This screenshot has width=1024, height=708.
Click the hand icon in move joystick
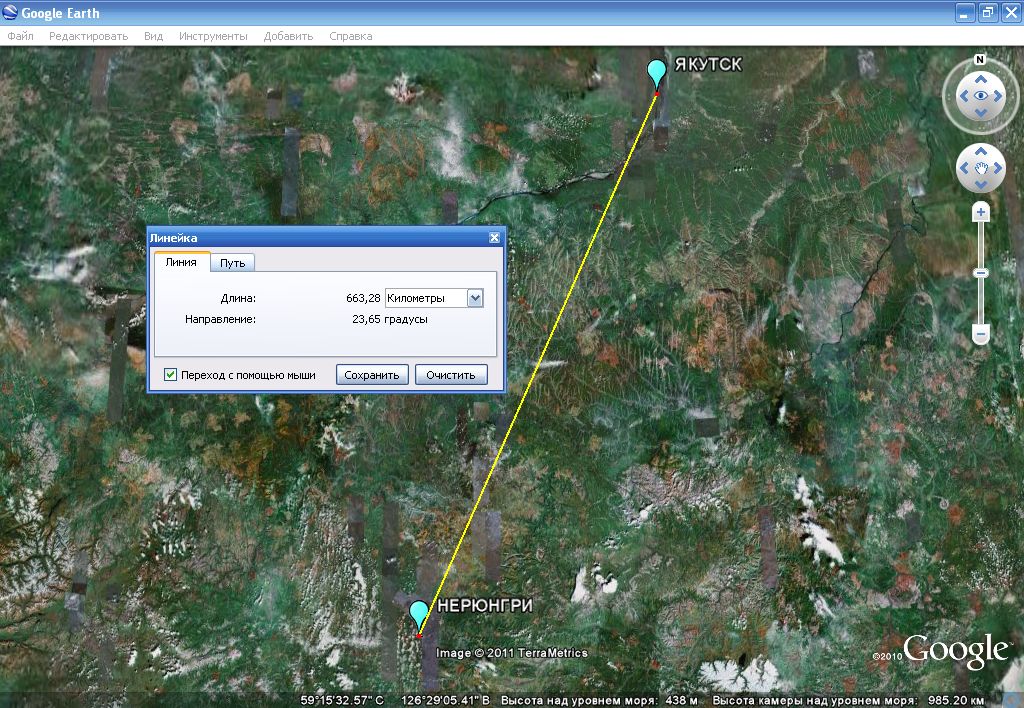[x=981, y=168]
